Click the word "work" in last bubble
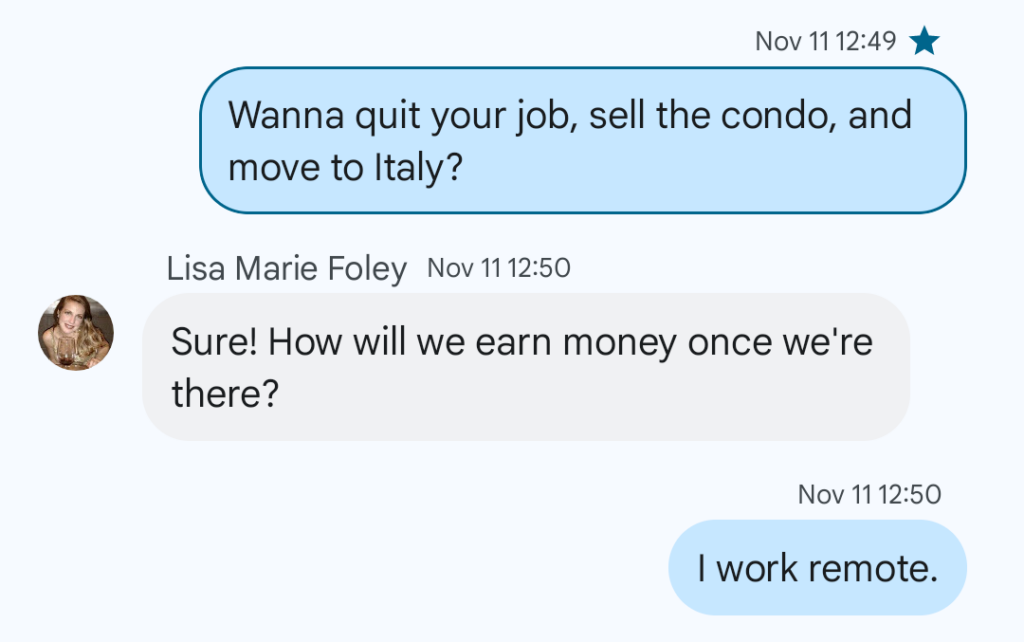The image size is (1024, 642). click(757, 569)
